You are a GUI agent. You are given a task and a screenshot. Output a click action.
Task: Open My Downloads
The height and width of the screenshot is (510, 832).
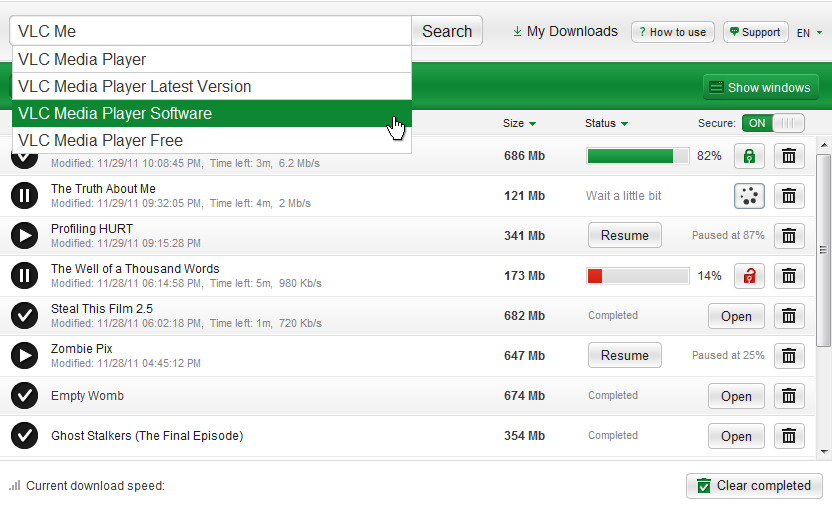[x=565, y=32]
